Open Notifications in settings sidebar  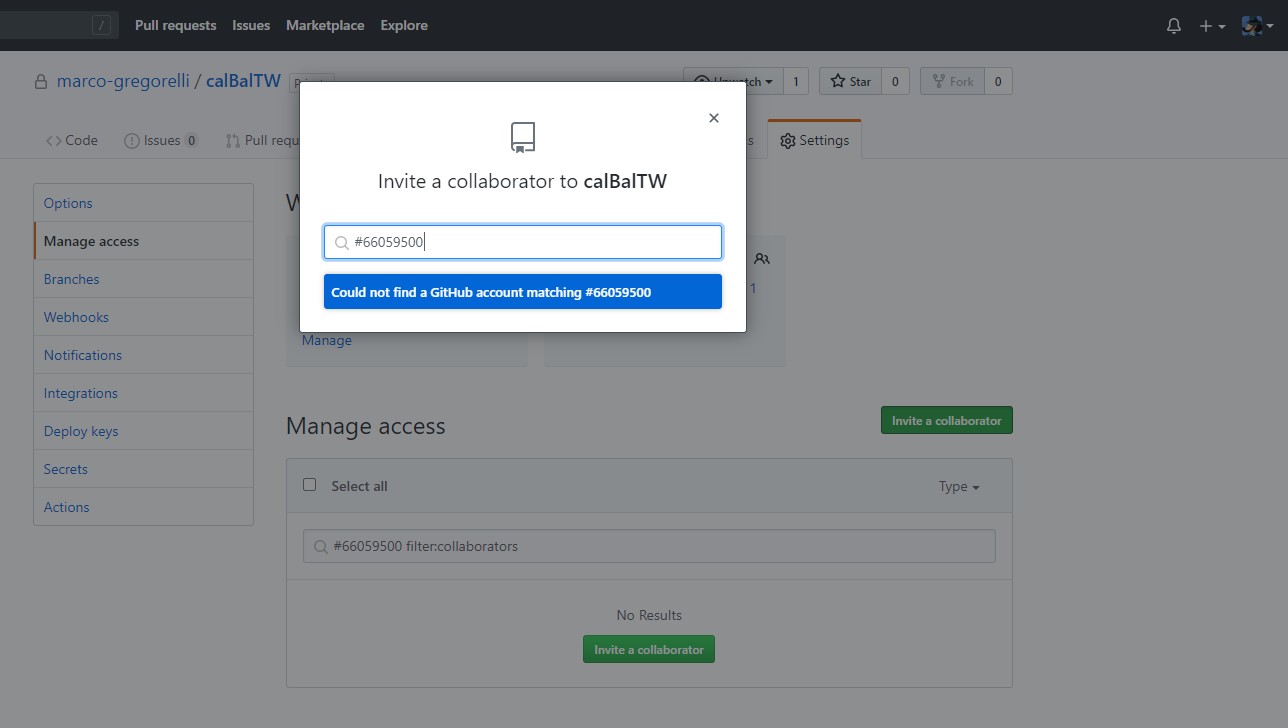pyautogui.click(x=143, y=355)
